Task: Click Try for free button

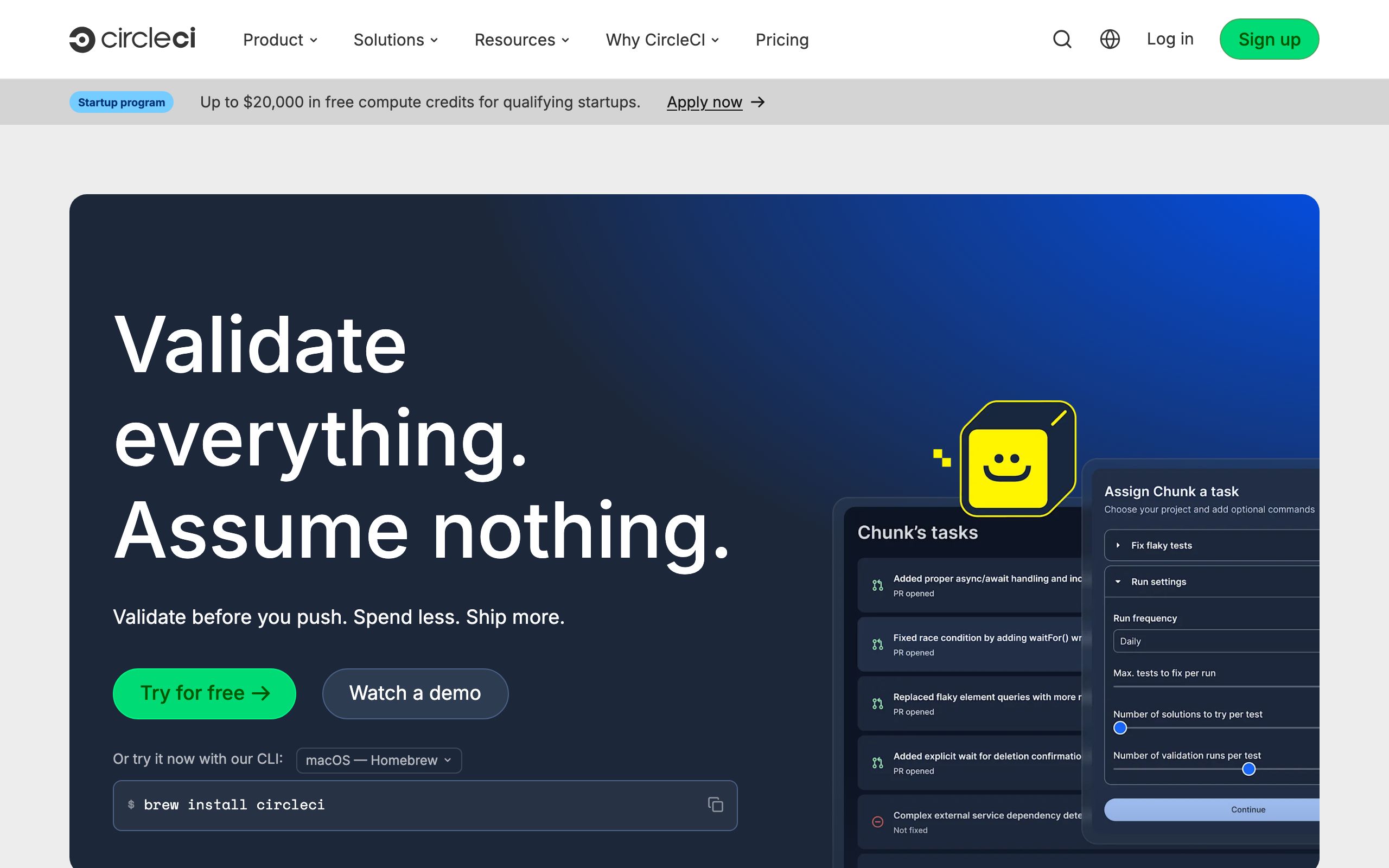Action: coord(205,693)
